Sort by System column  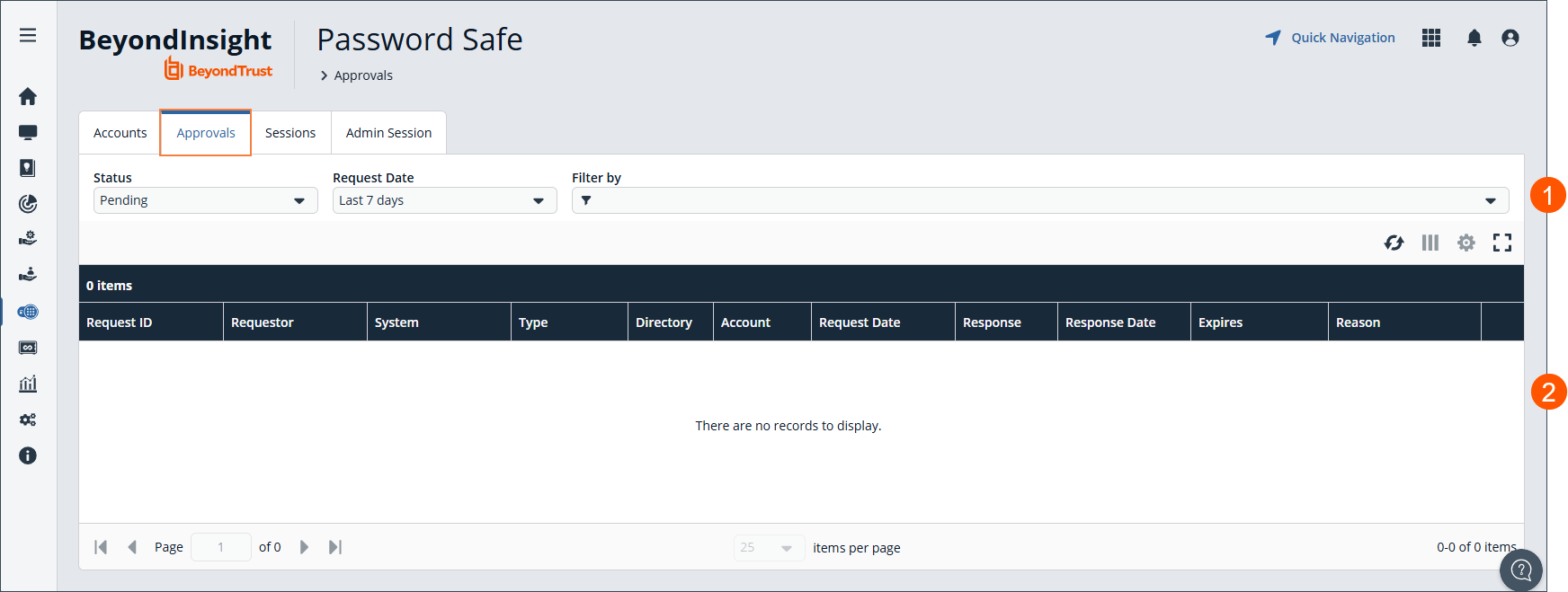click(439, 323)
